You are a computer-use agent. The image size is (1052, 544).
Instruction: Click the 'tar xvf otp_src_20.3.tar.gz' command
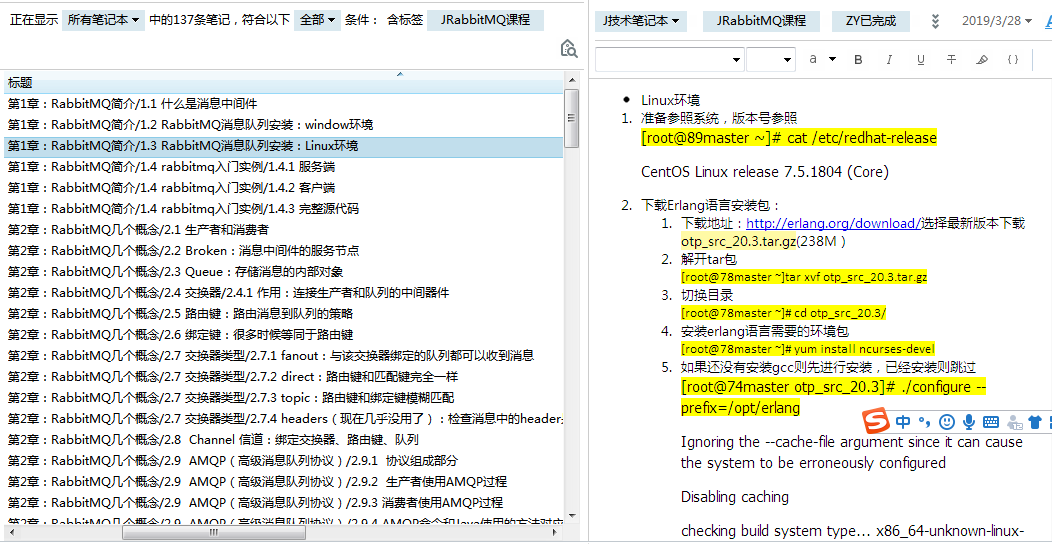click(x=804, y=277)
